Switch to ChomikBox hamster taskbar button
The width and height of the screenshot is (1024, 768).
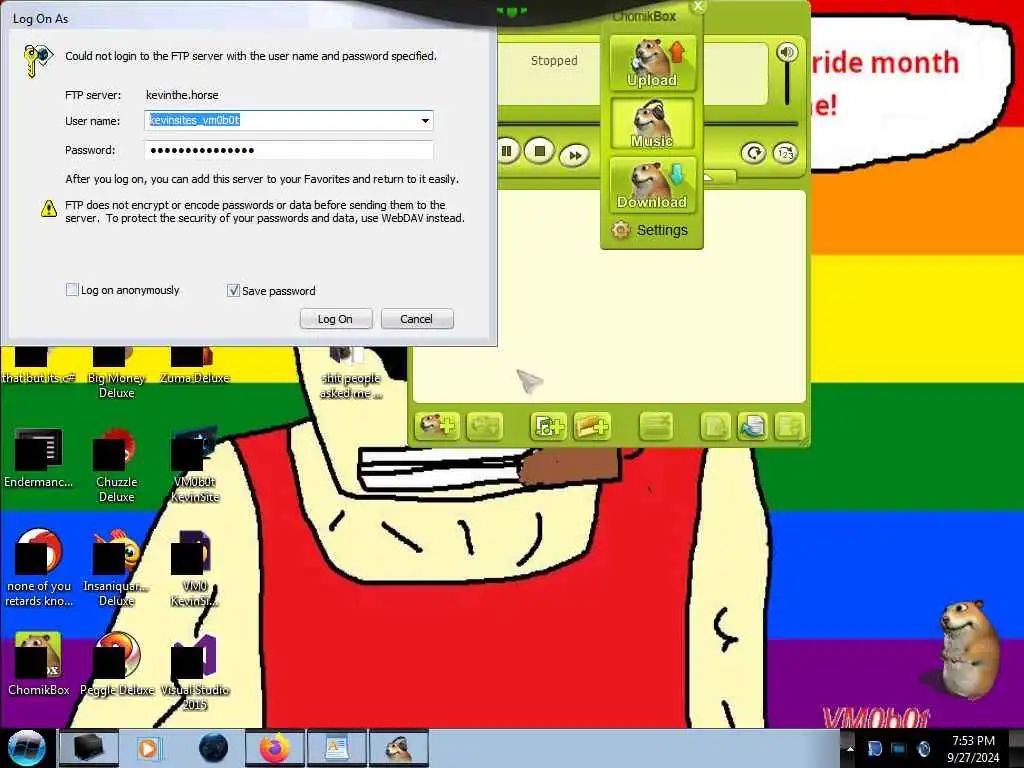(398, 748)
